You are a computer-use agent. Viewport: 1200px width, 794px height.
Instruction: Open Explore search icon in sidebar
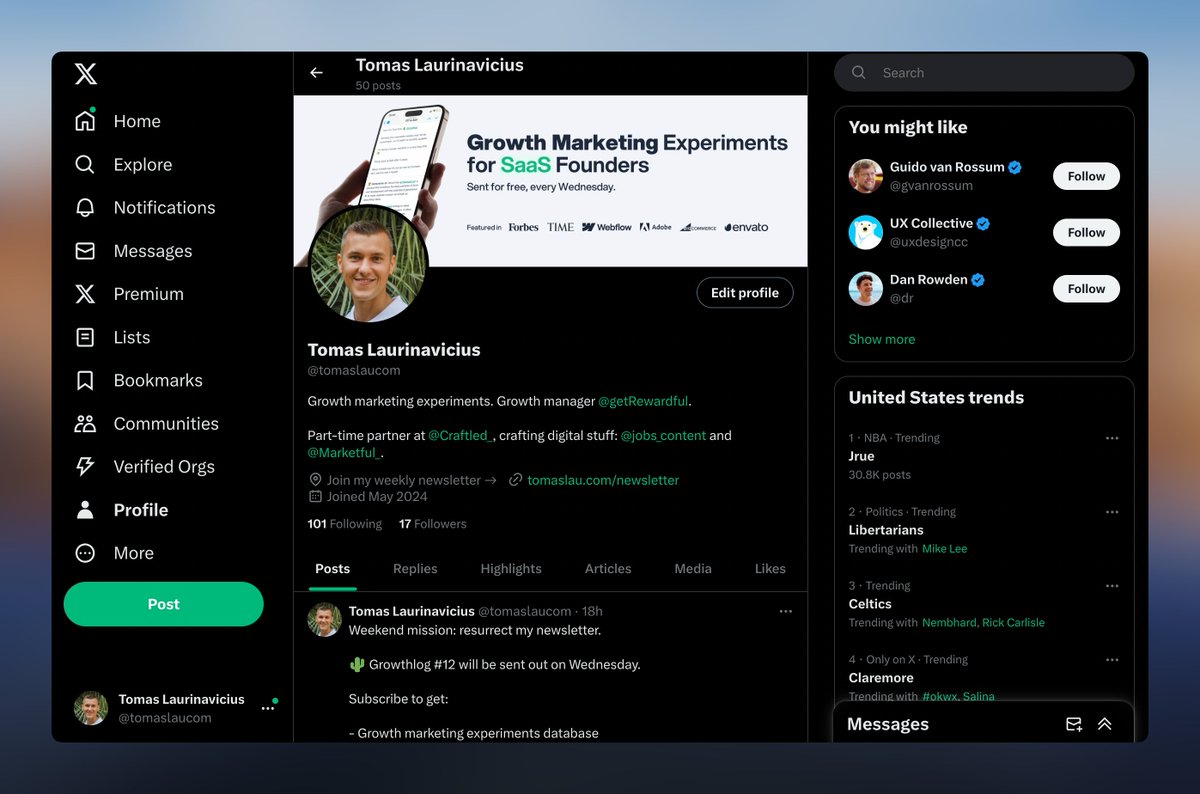(85, 164)
